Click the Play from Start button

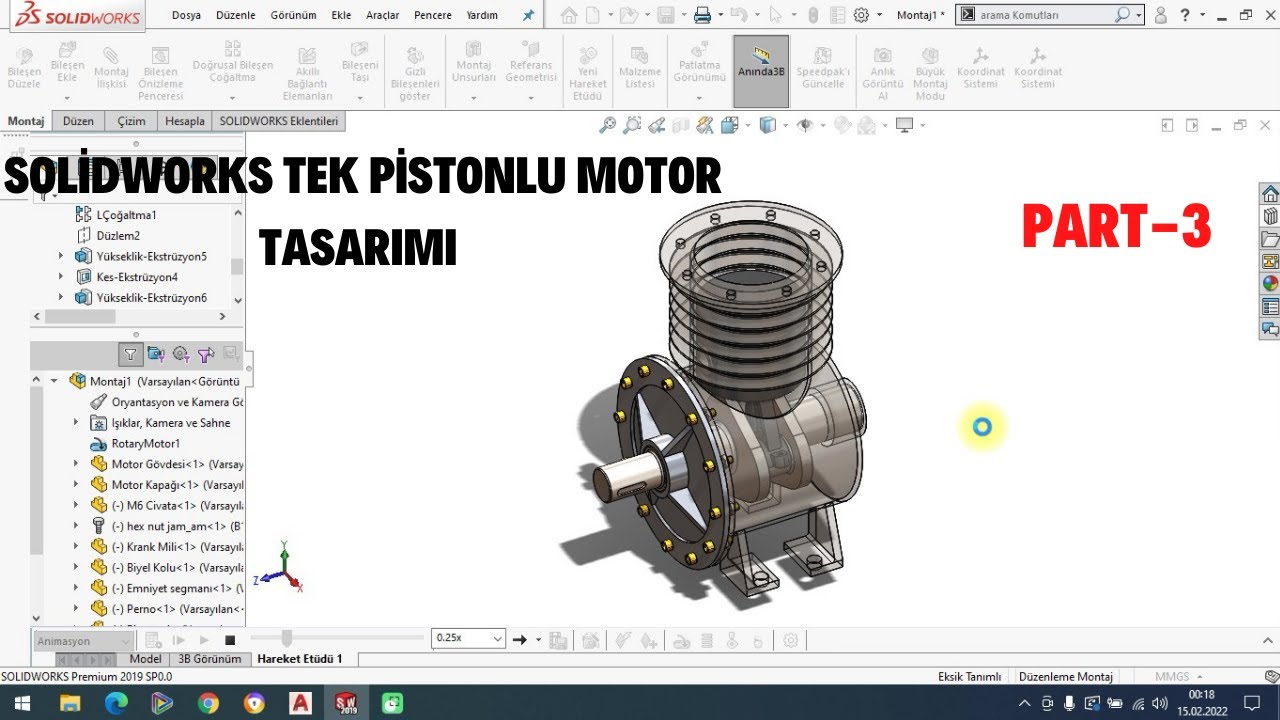click(179, 640)
